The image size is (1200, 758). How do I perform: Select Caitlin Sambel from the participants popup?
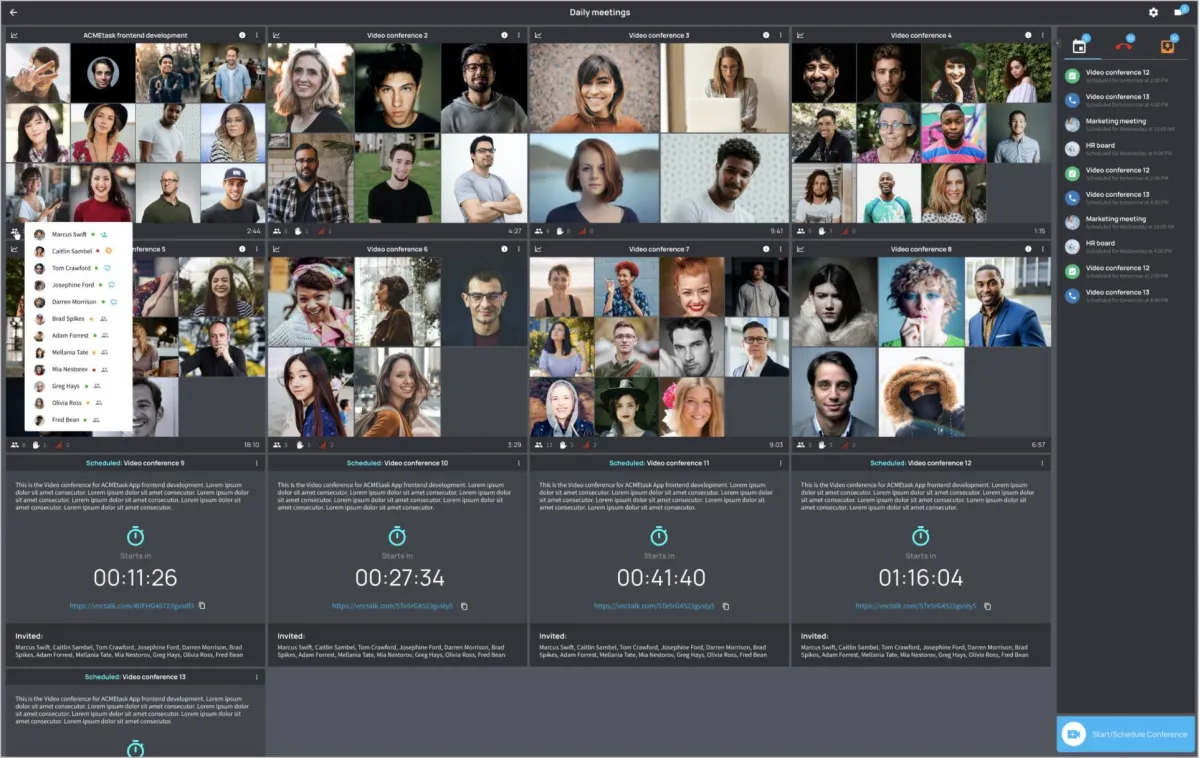click(x=71, y=251)
